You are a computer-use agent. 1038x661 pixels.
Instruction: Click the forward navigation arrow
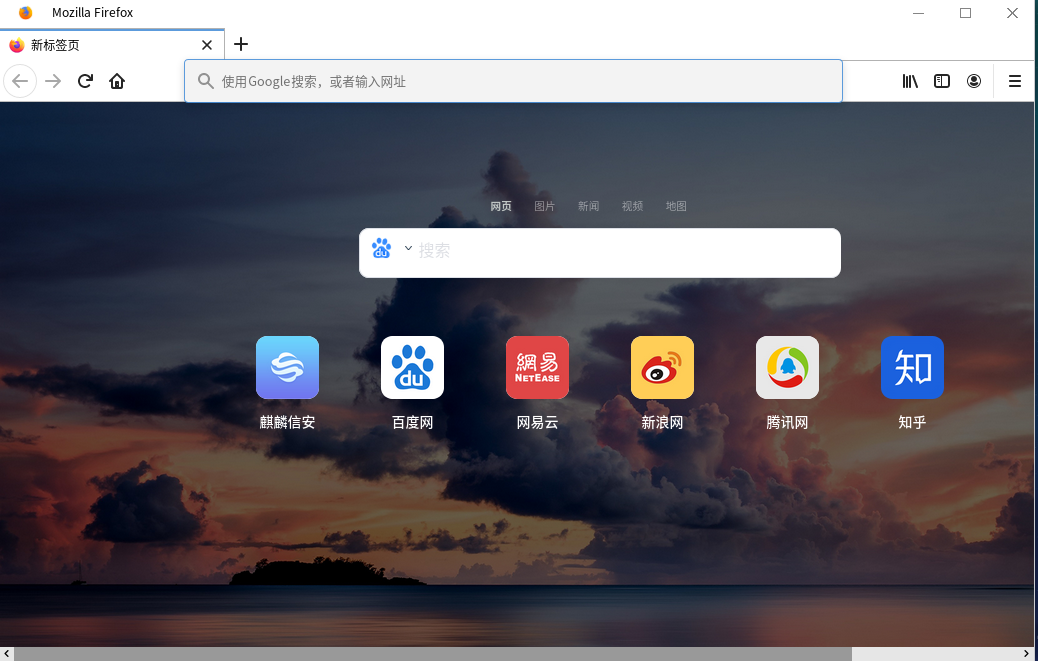tap(52, 81)
